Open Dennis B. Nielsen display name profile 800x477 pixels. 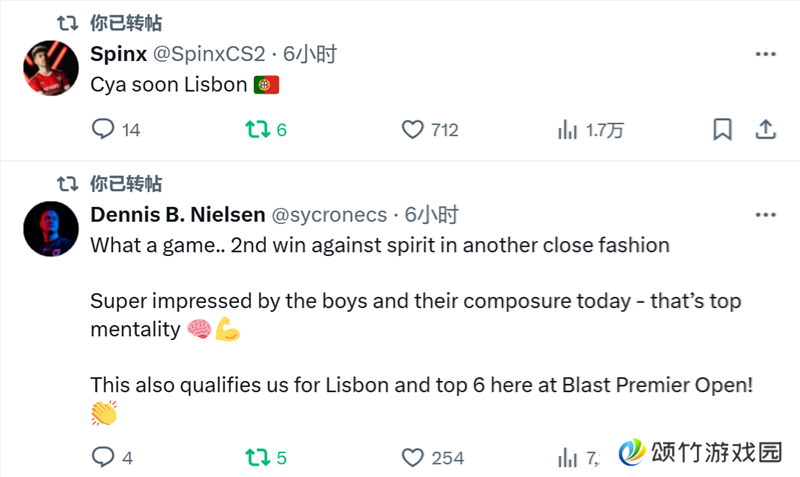coord(178,215)
